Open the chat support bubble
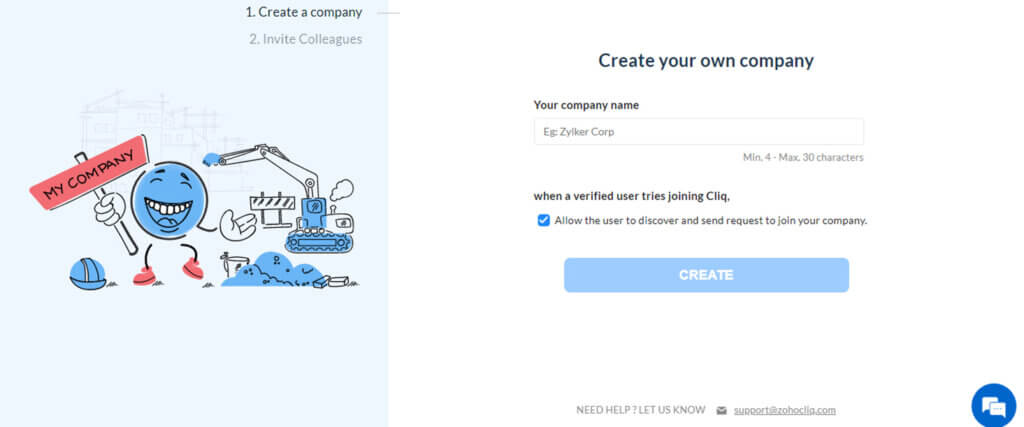The image size is (1024, 427). (x=992, y=405)
